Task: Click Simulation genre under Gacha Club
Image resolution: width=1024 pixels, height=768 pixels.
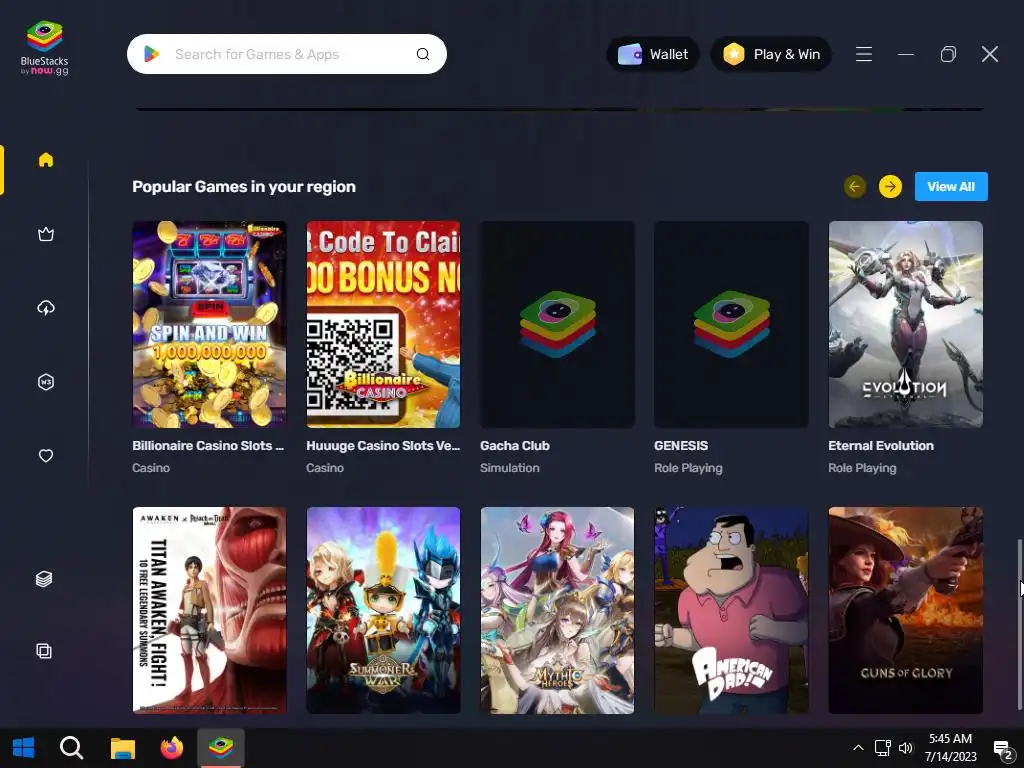Action: (509, 468)
